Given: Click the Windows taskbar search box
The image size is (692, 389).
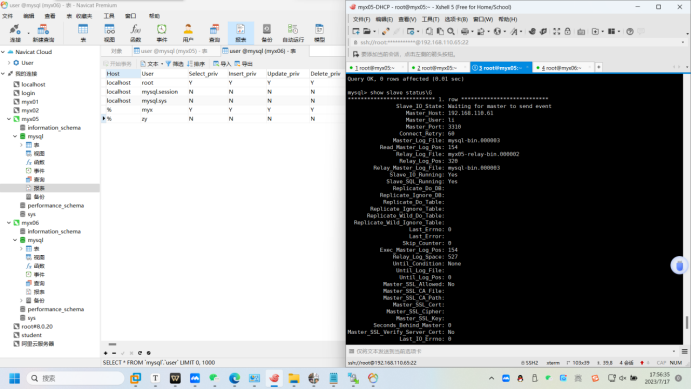Looking at the screenshot, I should pos(75,378).
